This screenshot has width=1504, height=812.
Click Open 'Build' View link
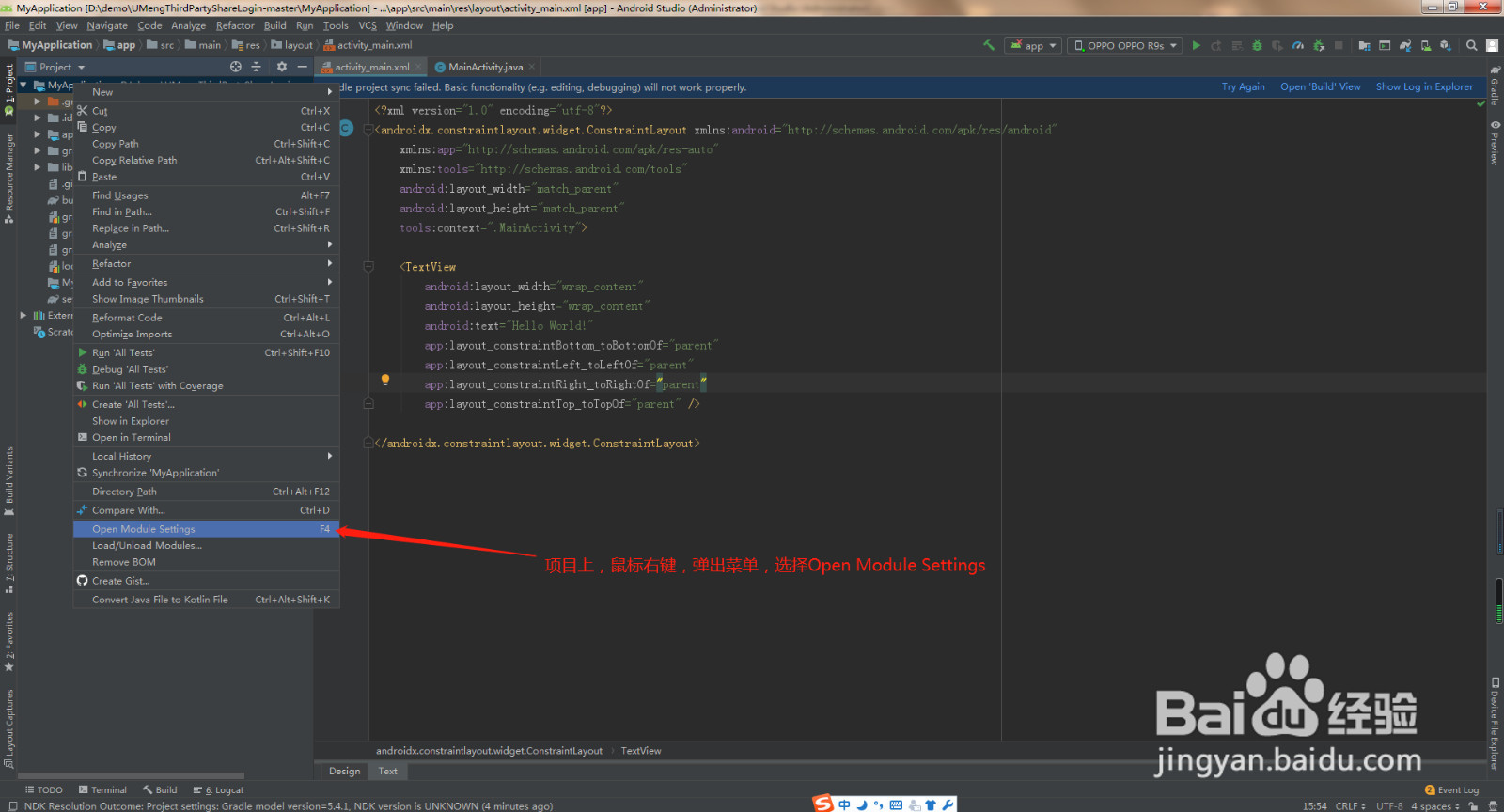(1320, 86)
